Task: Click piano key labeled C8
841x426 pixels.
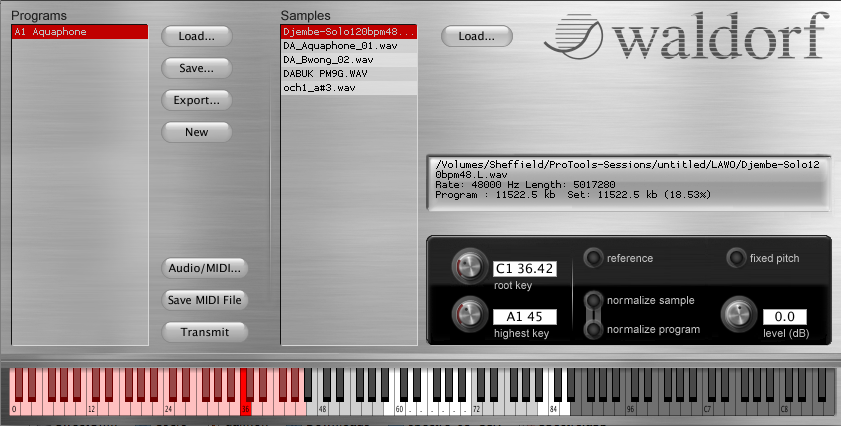Action: point(785,407)
